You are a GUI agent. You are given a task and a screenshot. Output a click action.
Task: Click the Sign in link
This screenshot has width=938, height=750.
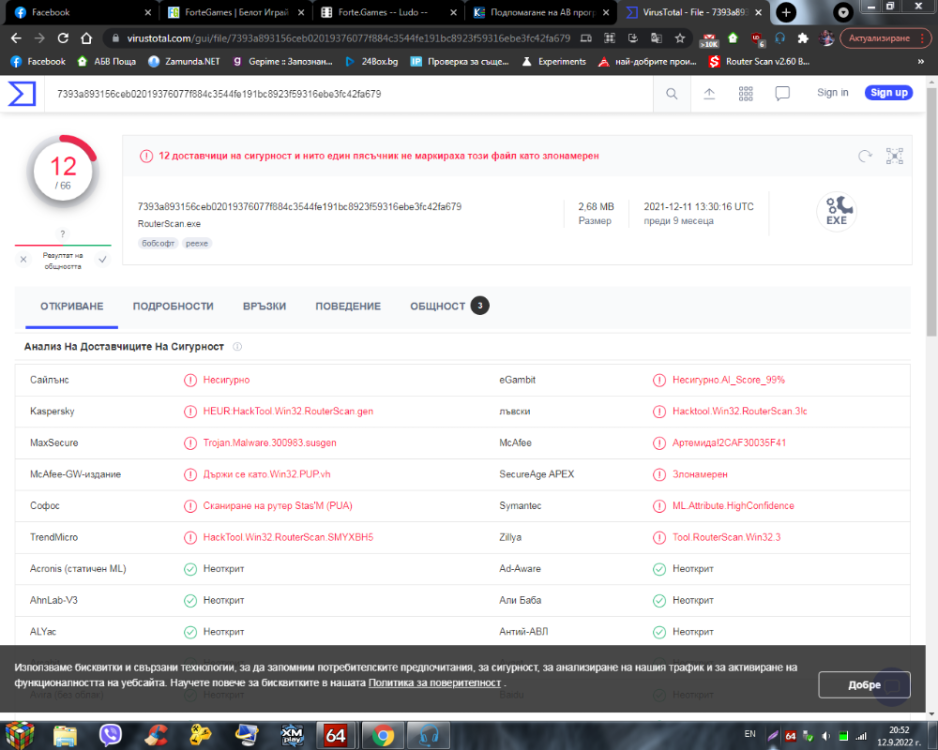pyautogui.click(x=833, y=93)
